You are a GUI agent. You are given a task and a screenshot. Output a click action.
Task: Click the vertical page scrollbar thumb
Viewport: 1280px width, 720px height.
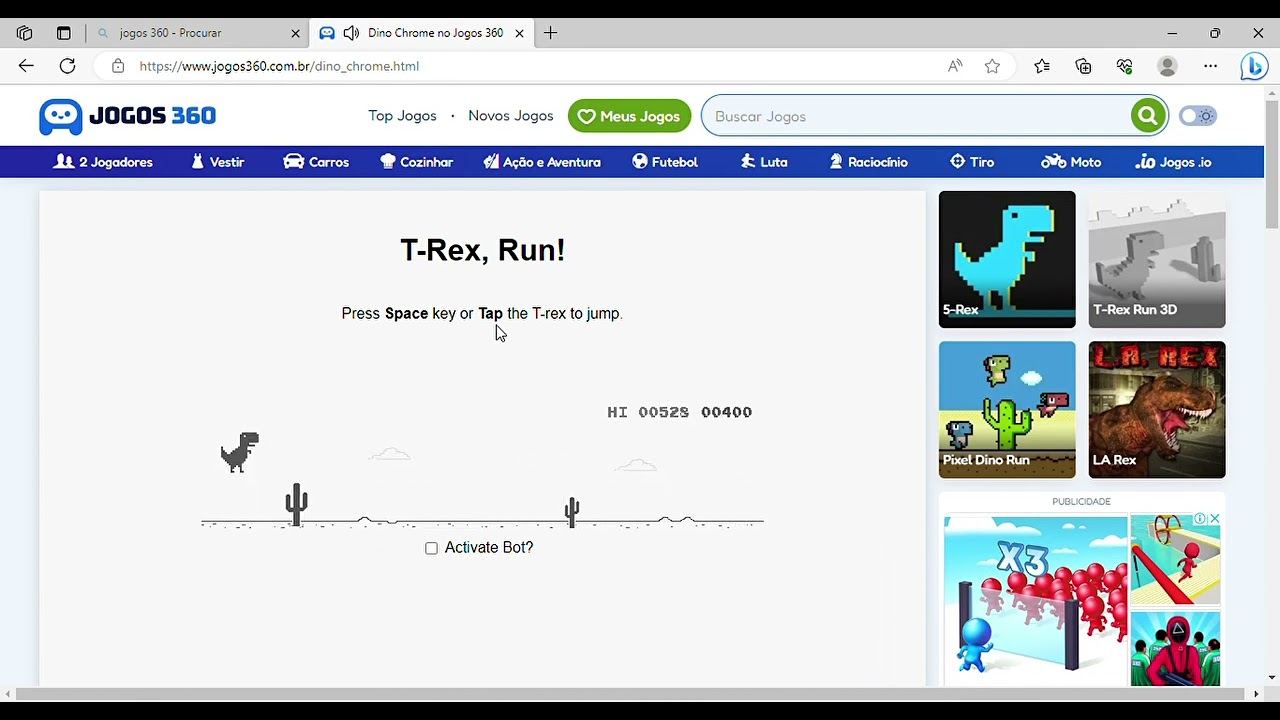coord(1272,165)
